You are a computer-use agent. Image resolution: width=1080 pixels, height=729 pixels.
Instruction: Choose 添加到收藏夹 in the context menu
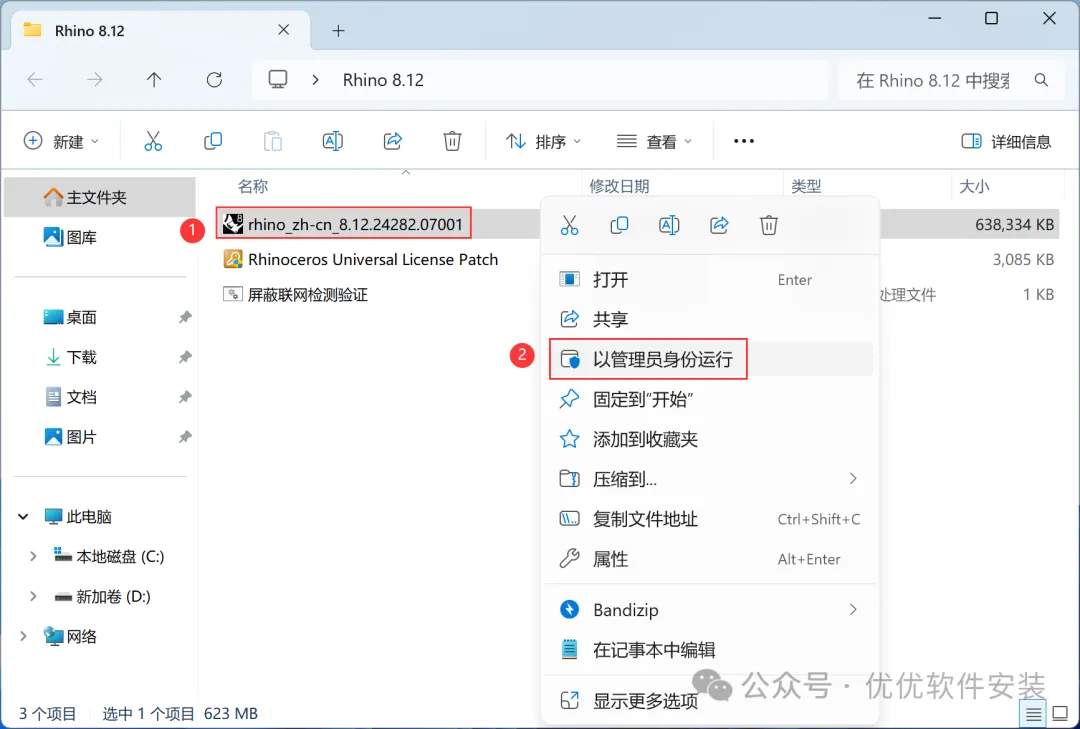(x=711, y=439)
